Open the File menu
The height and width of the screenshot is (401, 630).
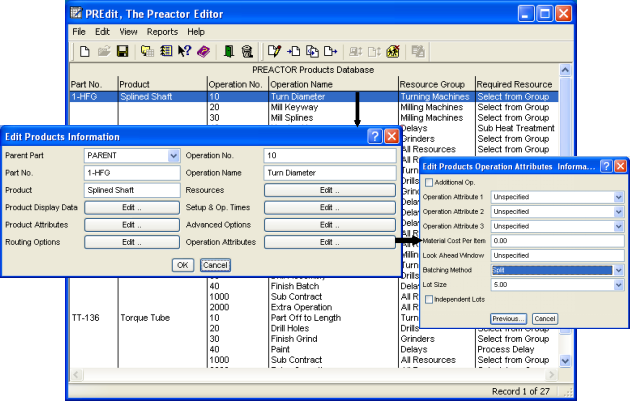click(79, 32)
